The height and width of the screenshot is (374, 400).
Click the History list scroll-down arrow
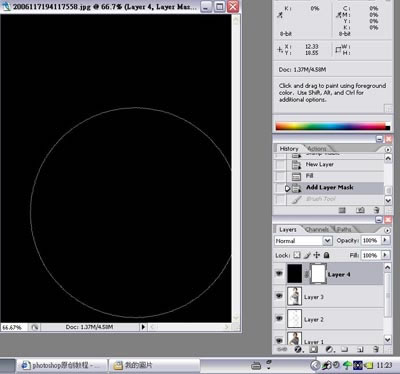[388, 200]
